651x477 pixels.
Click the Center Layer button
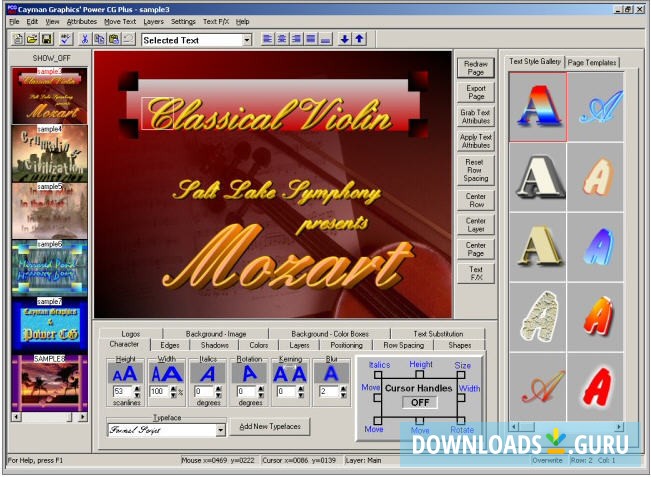pos(476,225)
